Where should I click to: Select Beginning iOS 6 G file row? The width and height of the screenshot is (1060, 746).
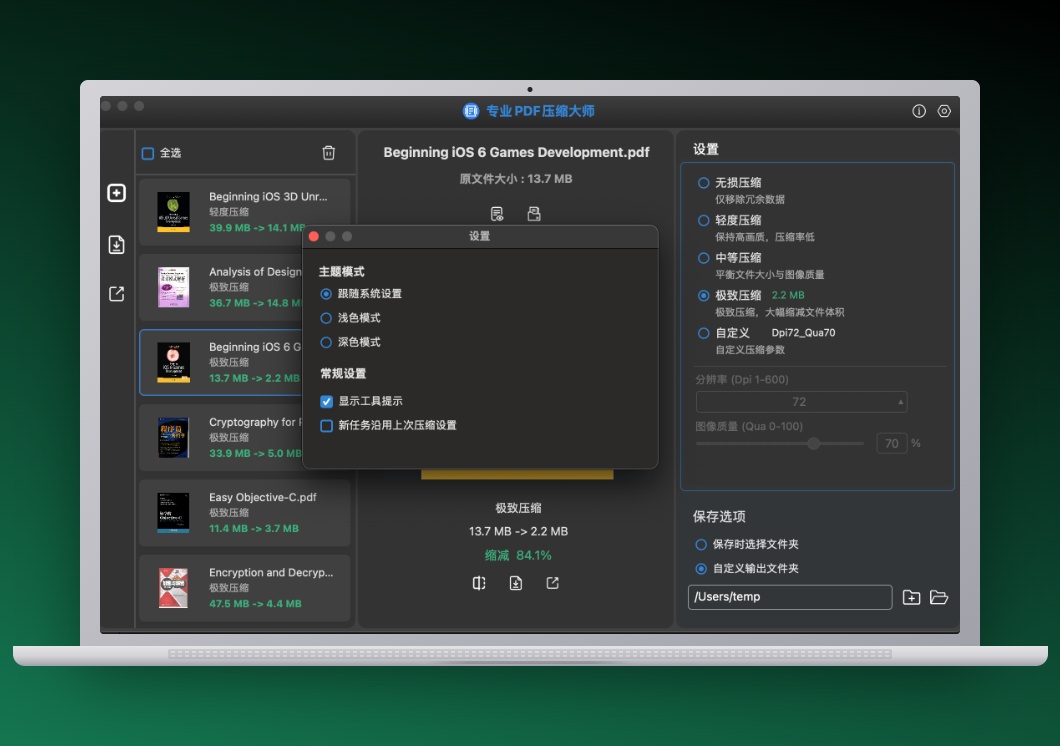point(221,362)
